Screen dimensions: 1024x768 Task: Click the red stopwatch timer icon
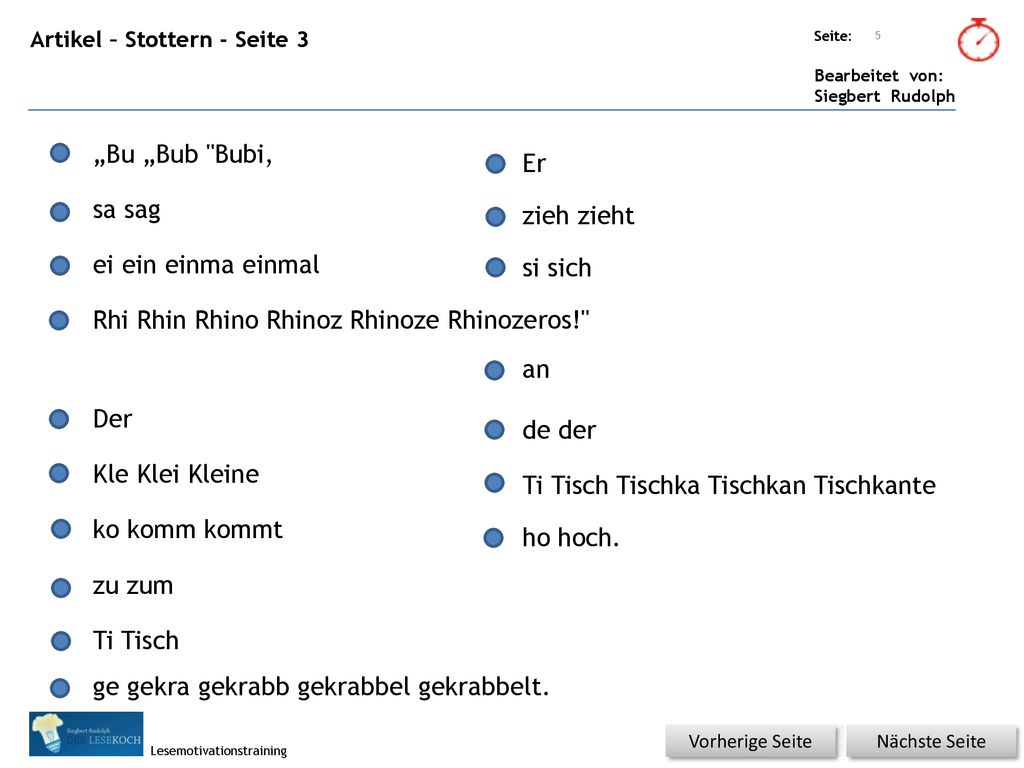(978, 40)
